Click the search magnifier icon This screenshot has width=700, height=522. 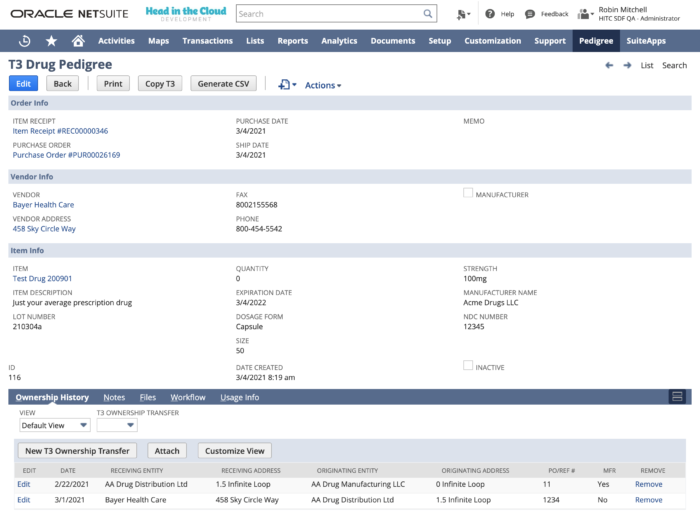(x=428, y=13)
